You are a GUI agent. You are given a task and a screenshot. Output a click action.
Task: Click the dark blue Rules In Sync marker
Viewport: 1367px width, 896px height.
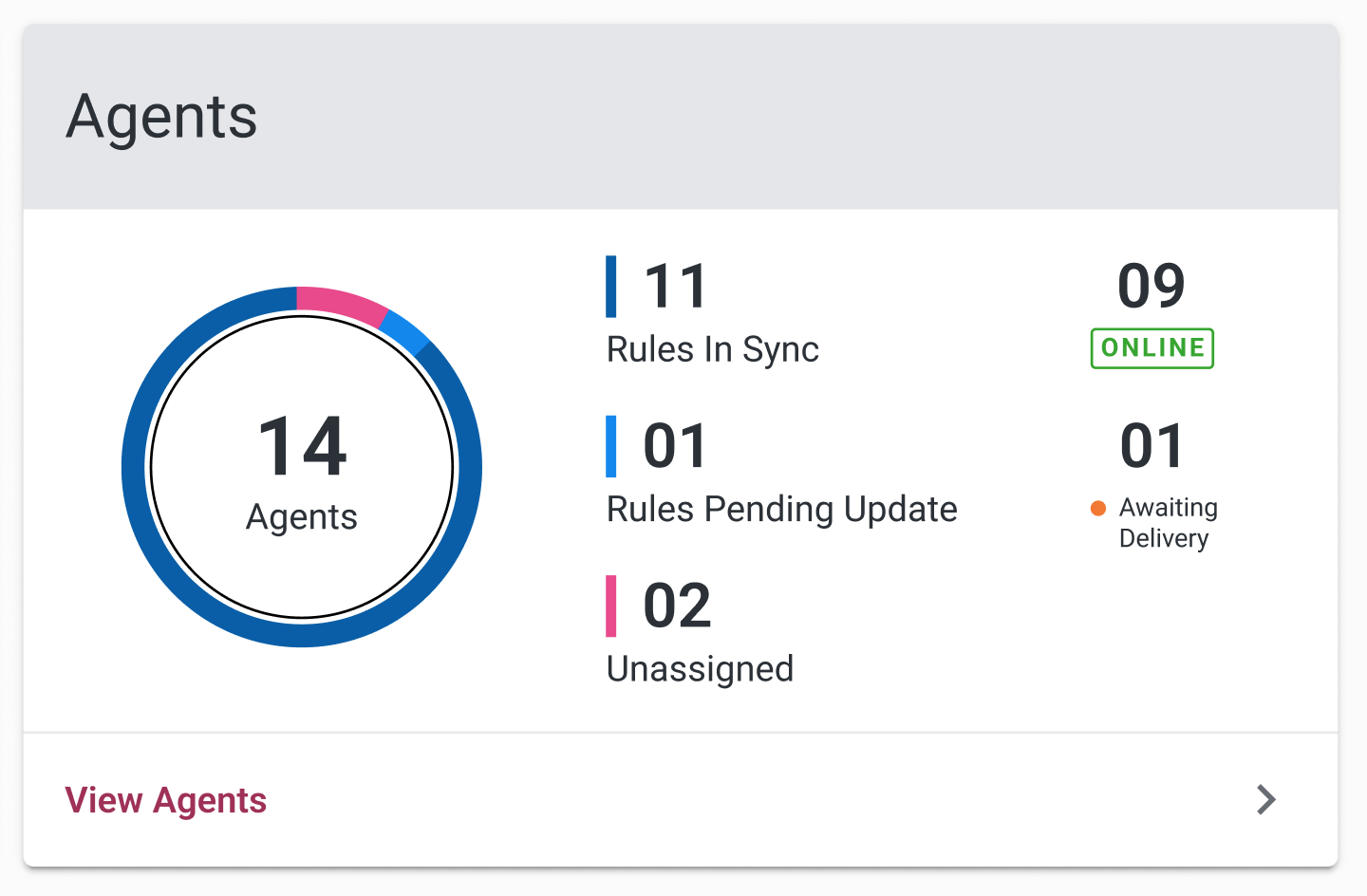click(611, 286)
